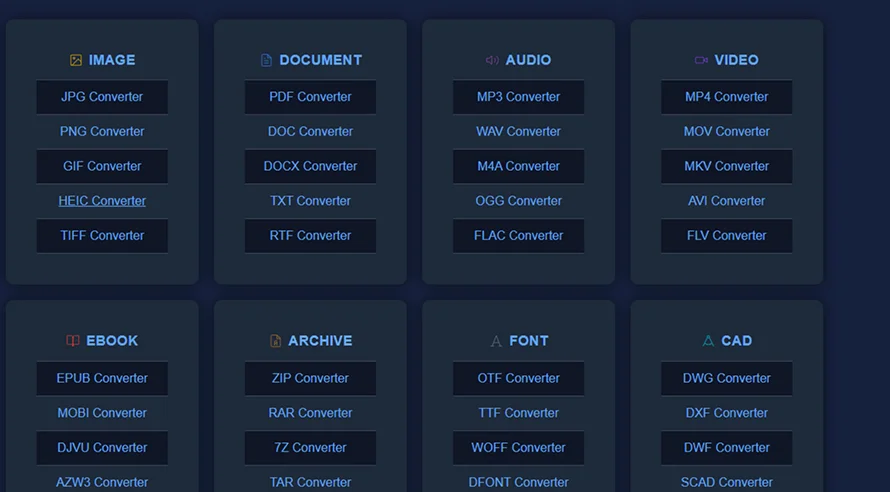The width and height of the screenshot is (890, 492).
Task: Click the Image category picture icon
Action: [75, 60]
